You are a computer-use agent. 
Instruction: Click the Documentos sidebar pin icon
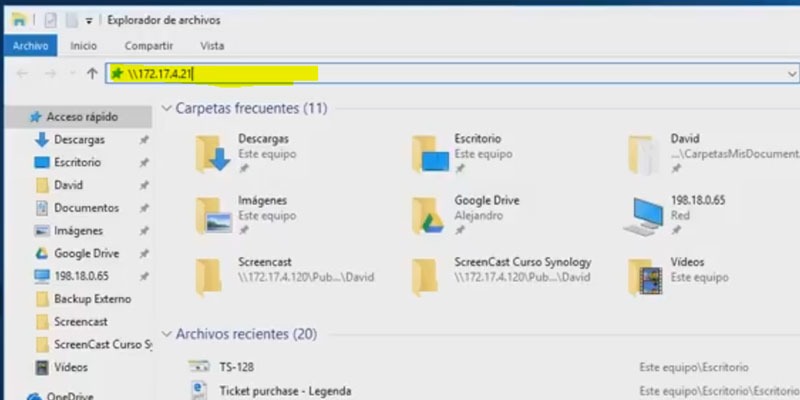144,208
